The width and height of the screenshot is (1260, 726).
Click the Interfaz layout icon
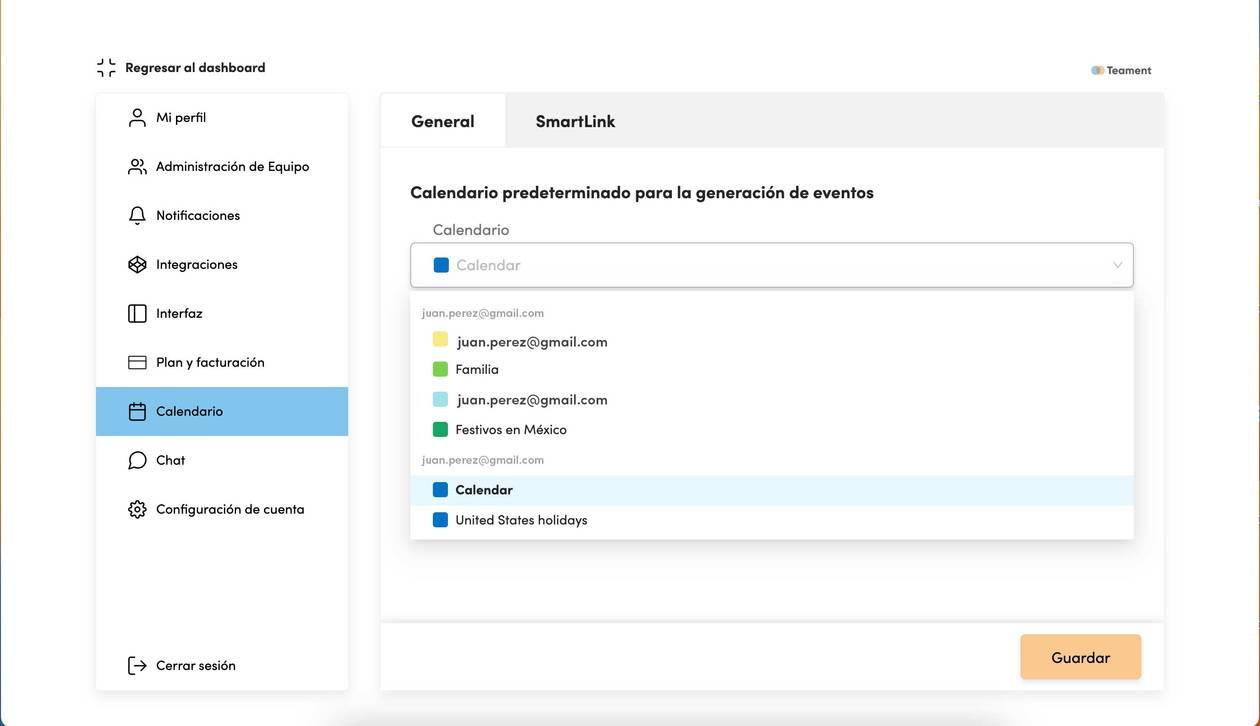137,314
